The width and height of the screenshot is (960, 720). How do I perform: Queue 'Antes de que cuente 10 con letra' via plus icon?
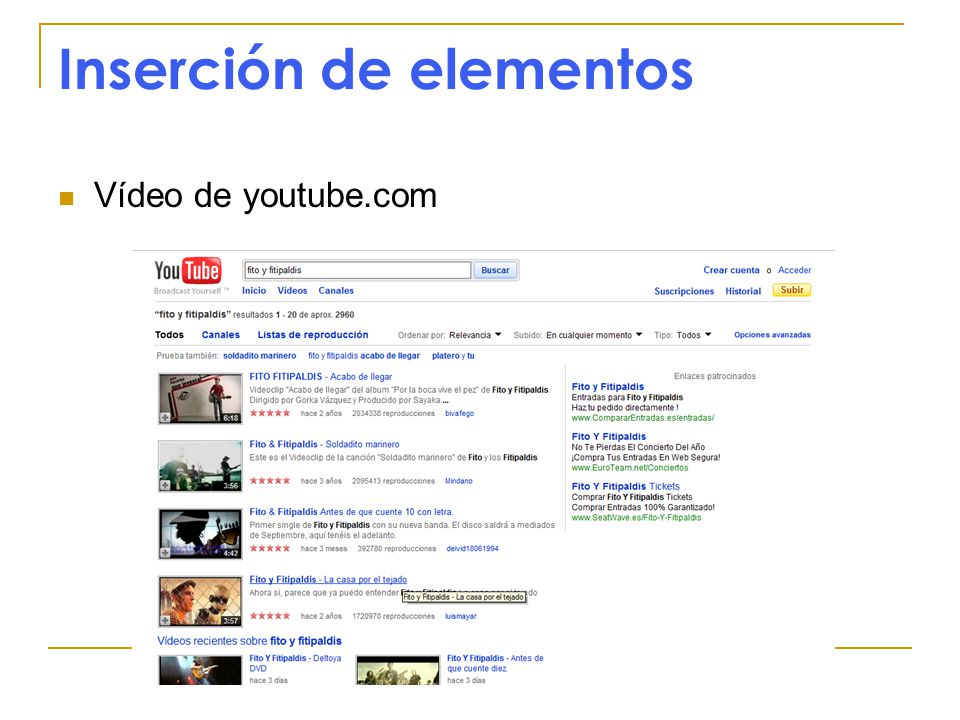point(165,553)
